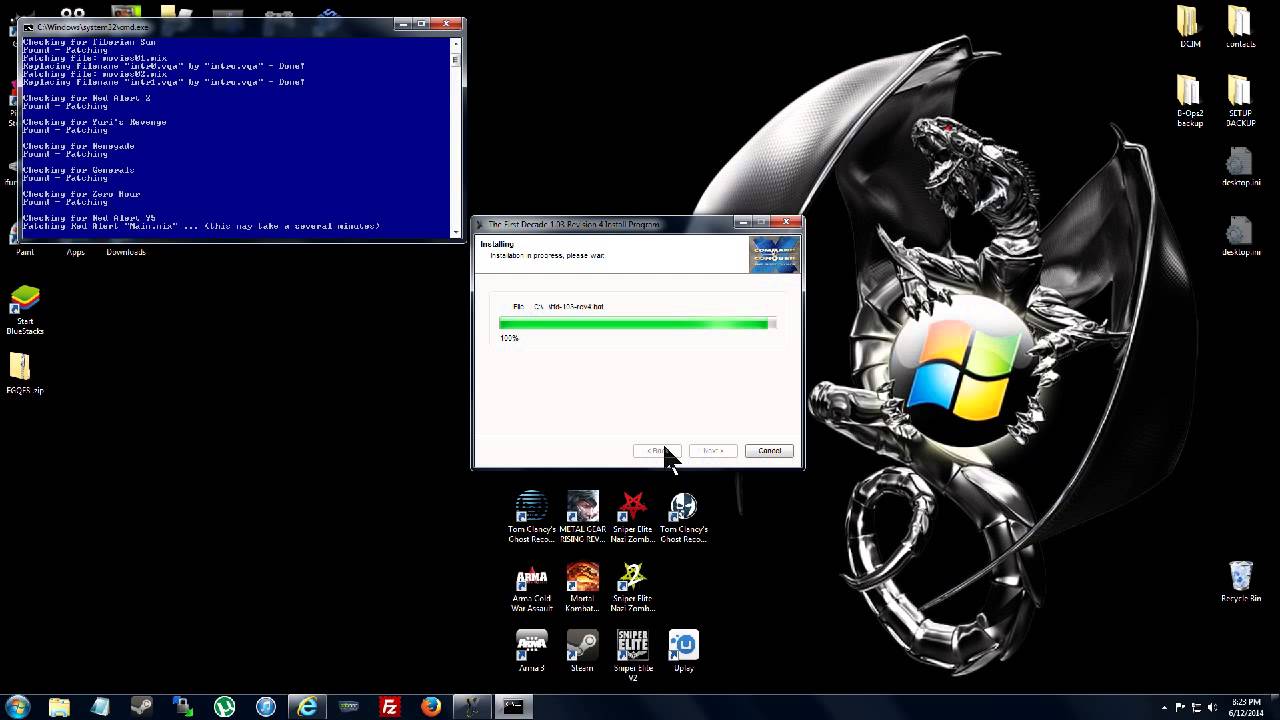Select the Sniper Elite V2 desktop shortcut
The height and width of the screenshot is (720, 1280).
632,656
